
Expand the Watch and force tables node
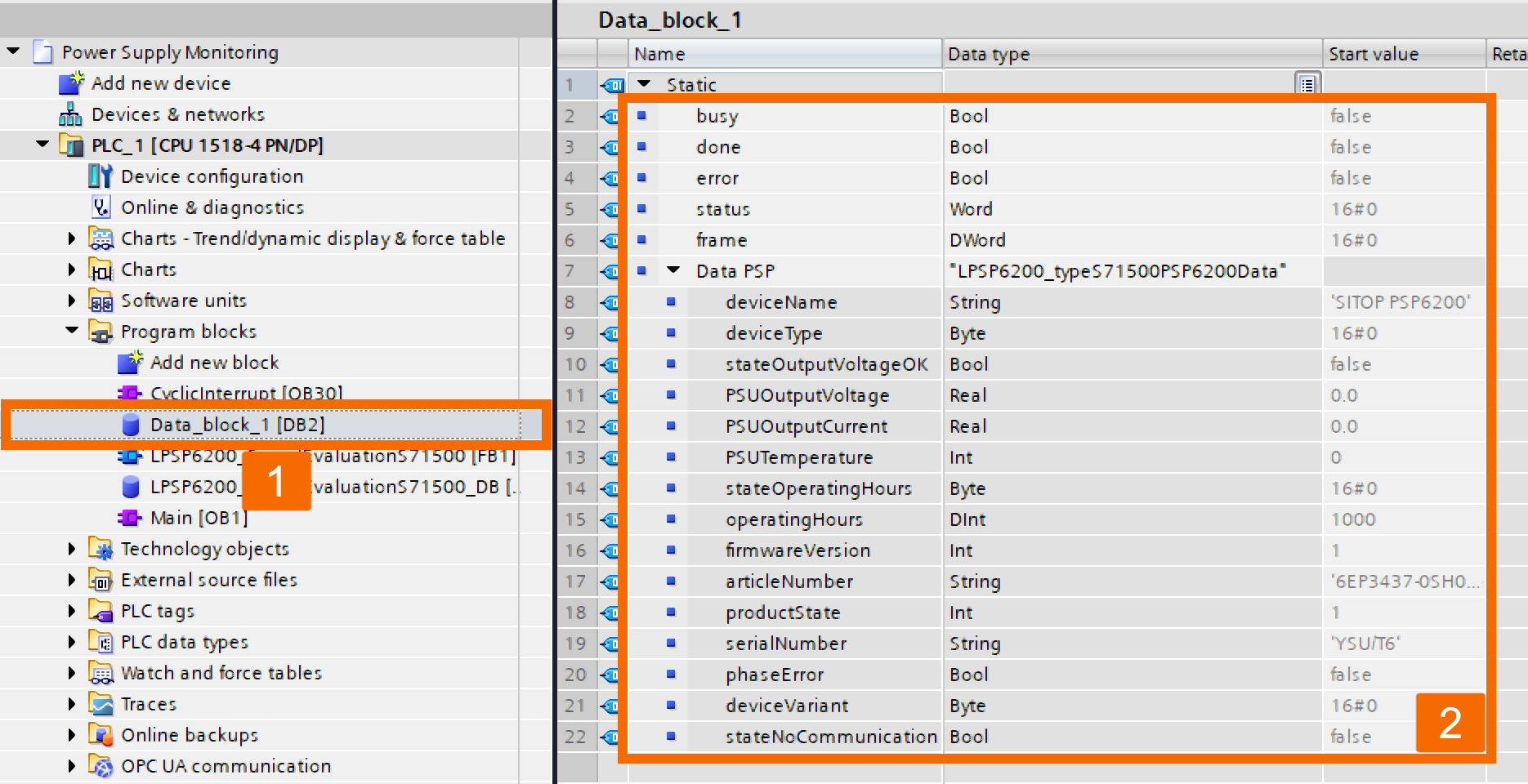click(x=72, y=673)
